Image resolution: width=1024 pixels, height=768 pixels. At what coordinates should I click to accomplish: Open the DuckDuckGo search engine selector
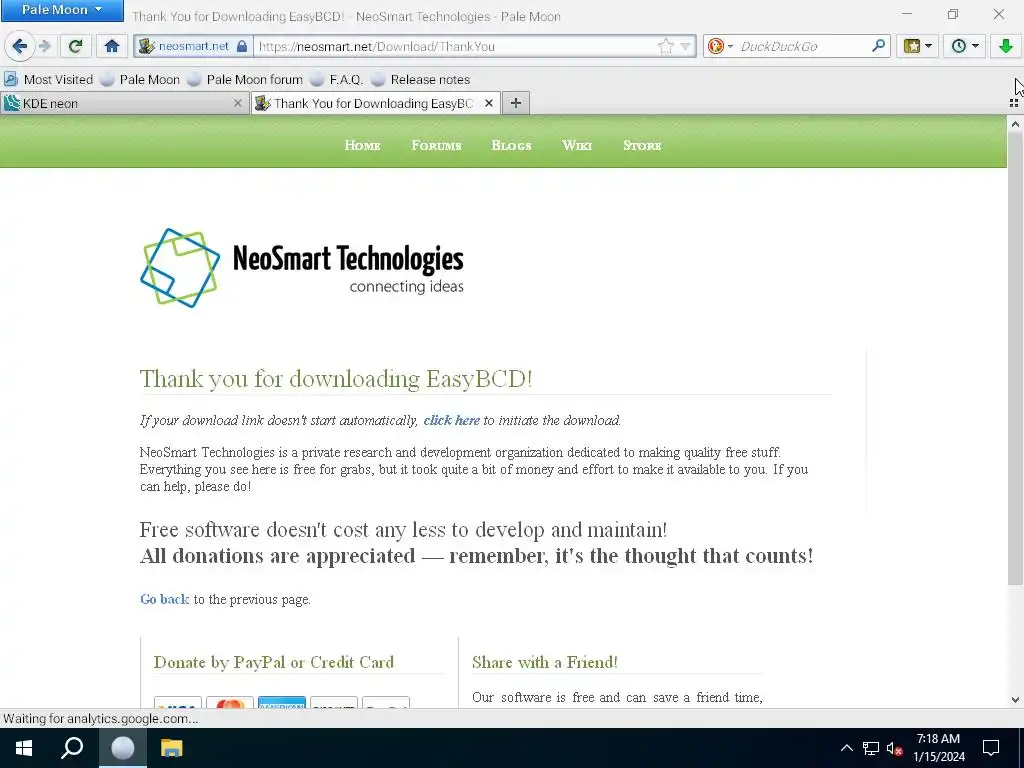(x=720, y=46)
